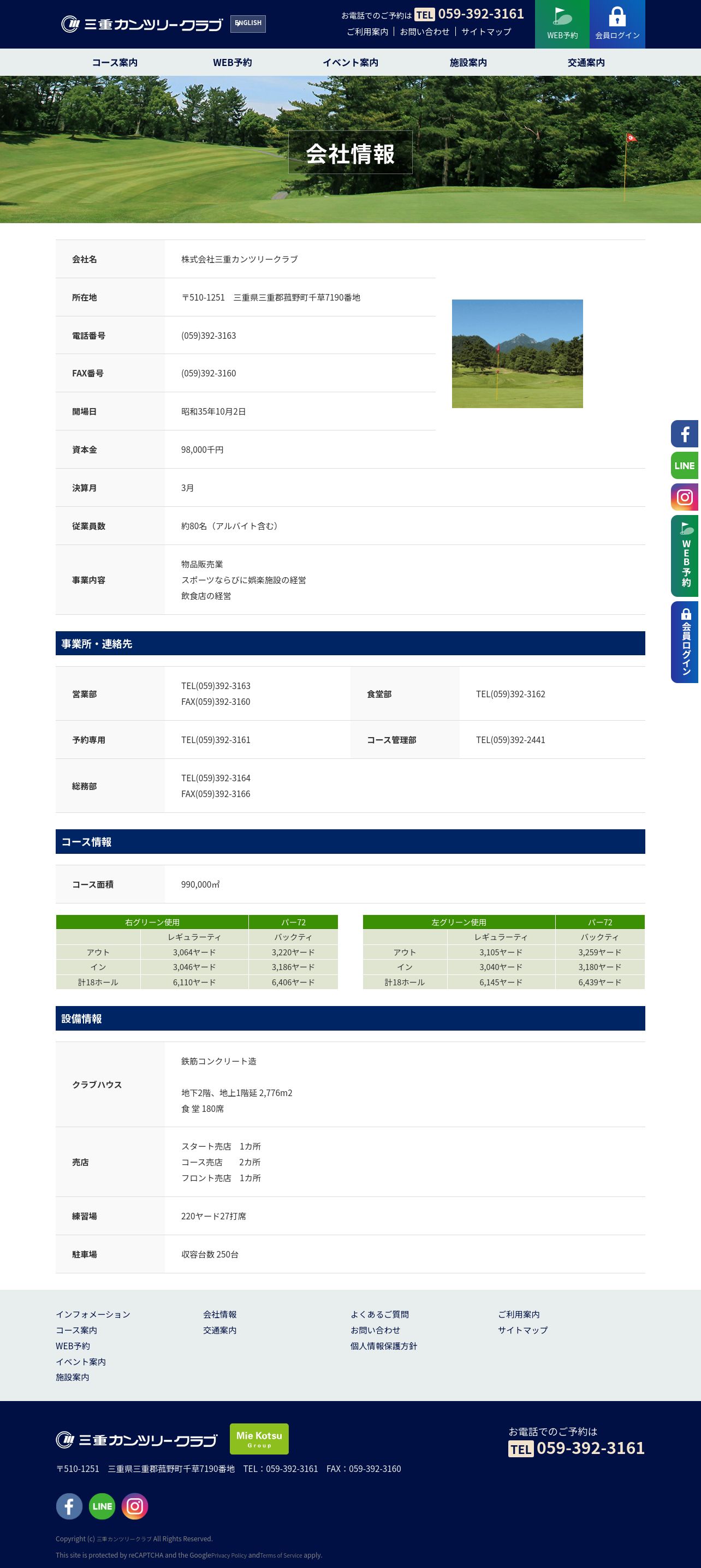Click the LINE icon in floating sidebar

click(x=685, y=465)
